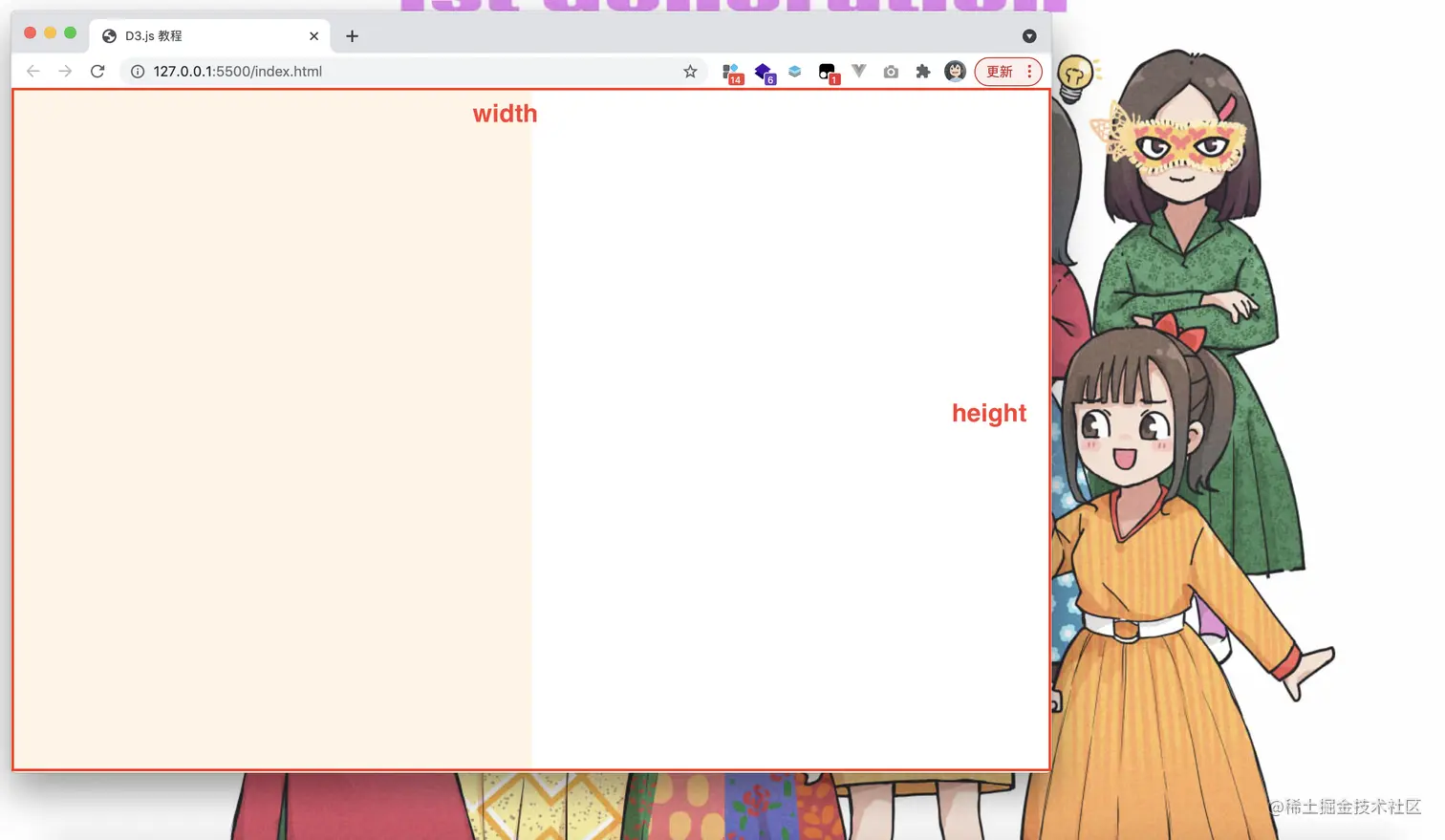This screenshot has height=840, width=1445.
Task: Close the D3.js 教程 tab
Action: point(313,36)
